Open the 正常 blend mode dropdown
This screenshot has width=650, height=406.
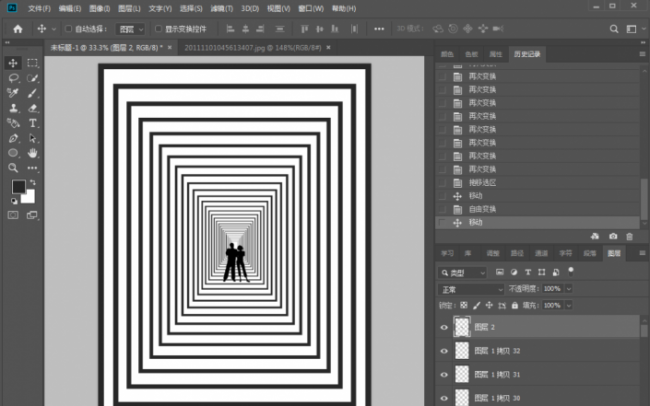pyautogui.click(x=471, y=289)
